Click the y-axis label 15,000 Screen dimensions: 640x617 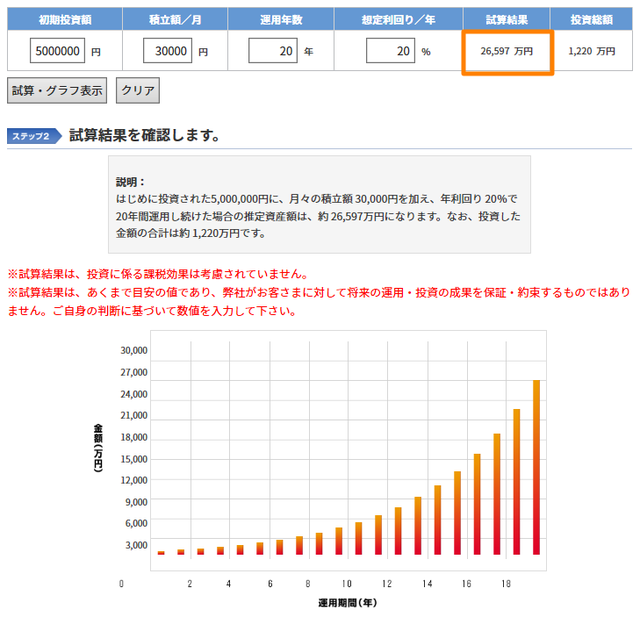[134, 459]
